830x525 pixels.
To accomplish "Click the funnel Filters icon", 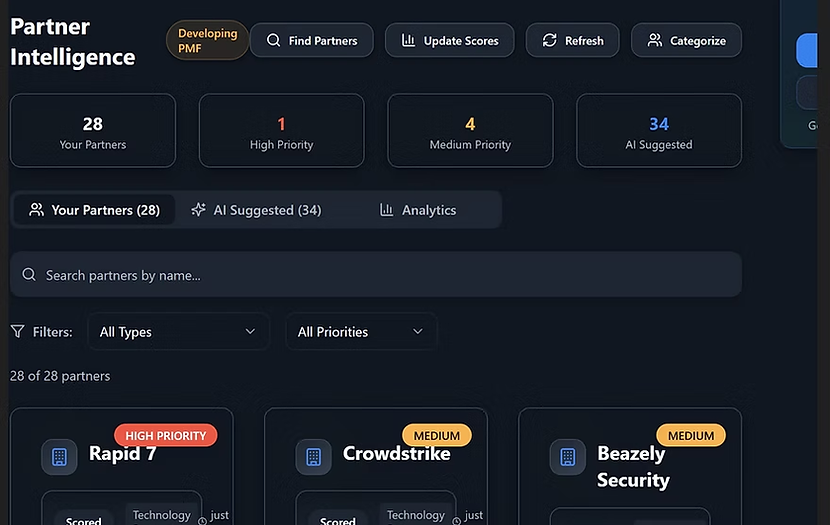I will pyautogui.click(x=17, y=332).
